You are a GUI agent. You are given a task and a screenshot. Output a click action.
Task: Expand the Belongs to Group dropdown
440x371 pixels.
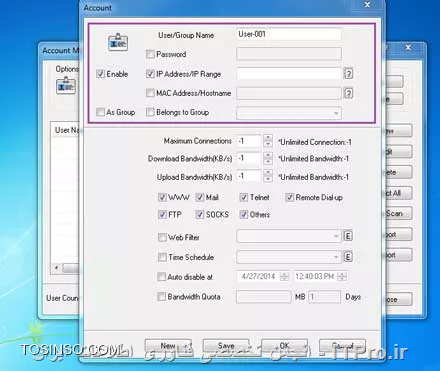[336, 113]
